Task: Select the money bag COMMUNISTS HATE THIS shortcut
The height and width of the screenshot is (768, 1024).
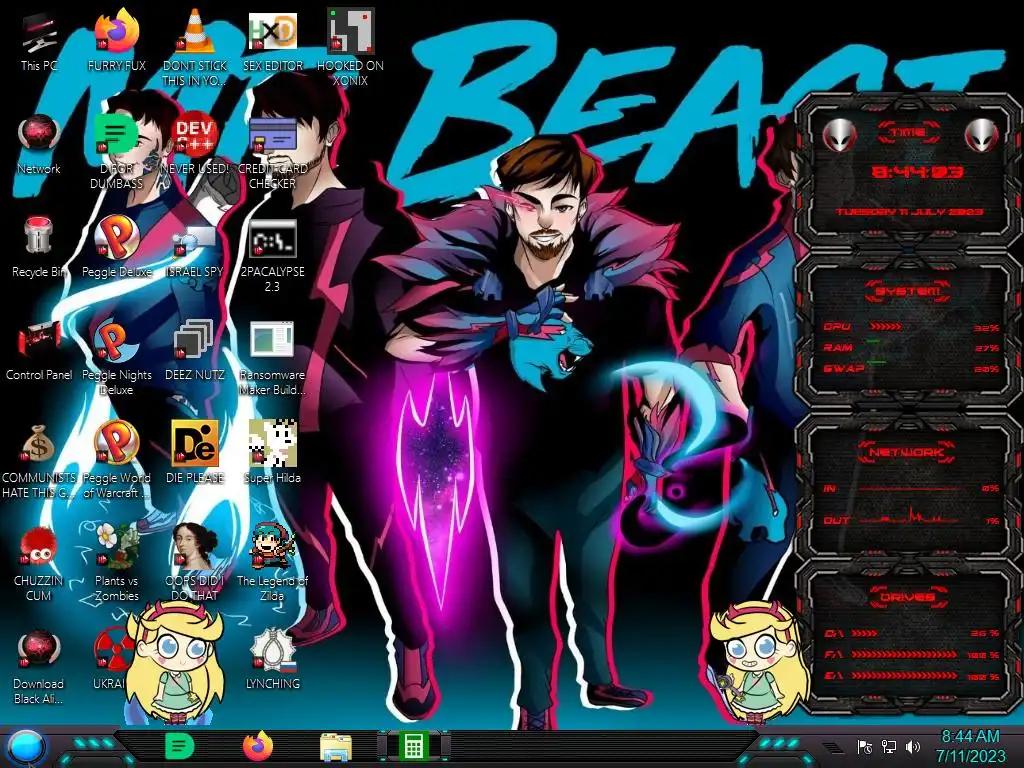Action: pos(39,460)
